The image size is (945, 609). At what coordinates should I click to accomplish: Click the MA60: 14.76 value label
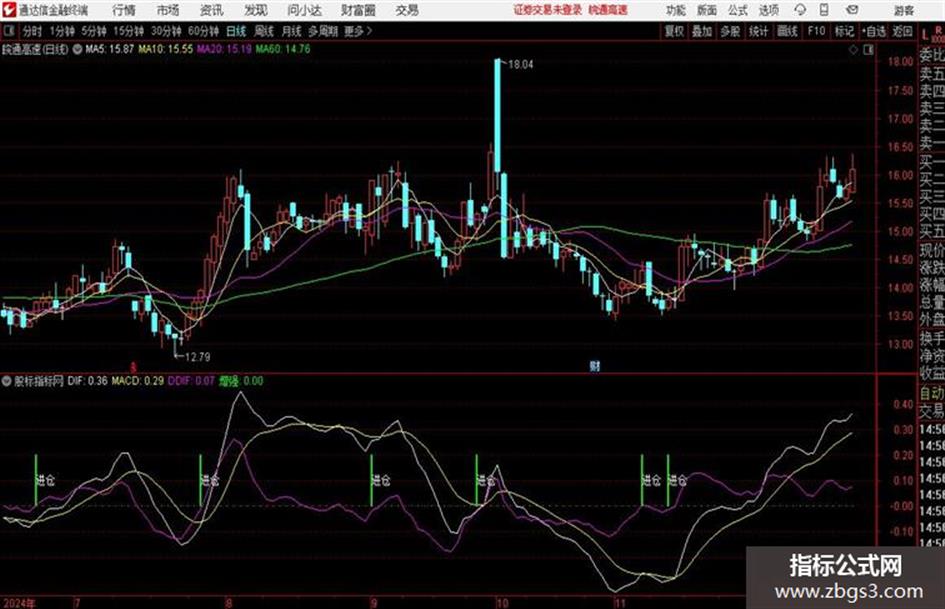coord(283,49)
